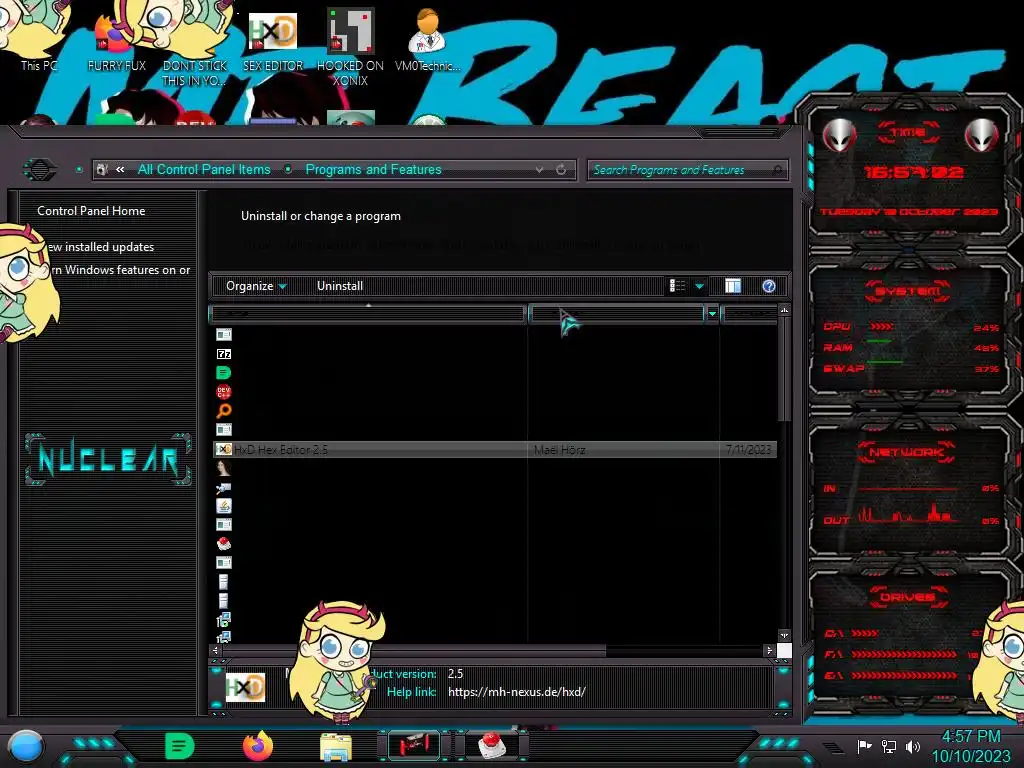Click the program list vertical scrollbar thumb
1024x768 pixels.
(x=784, y=369)
